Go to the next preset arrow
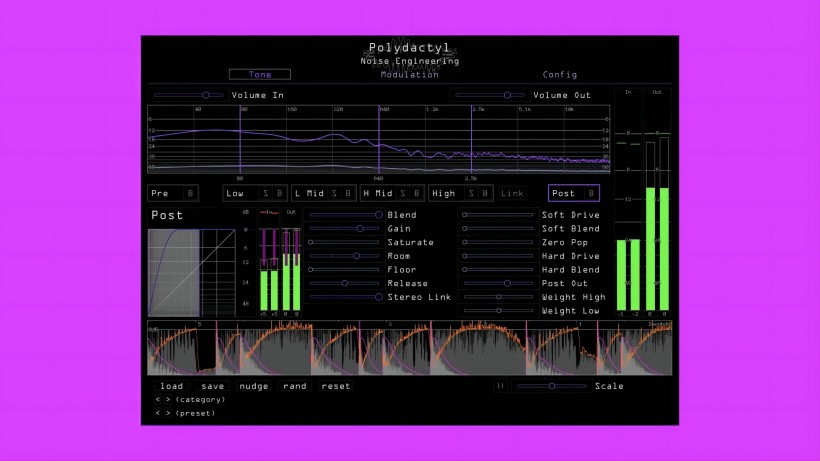 point(167,413)
